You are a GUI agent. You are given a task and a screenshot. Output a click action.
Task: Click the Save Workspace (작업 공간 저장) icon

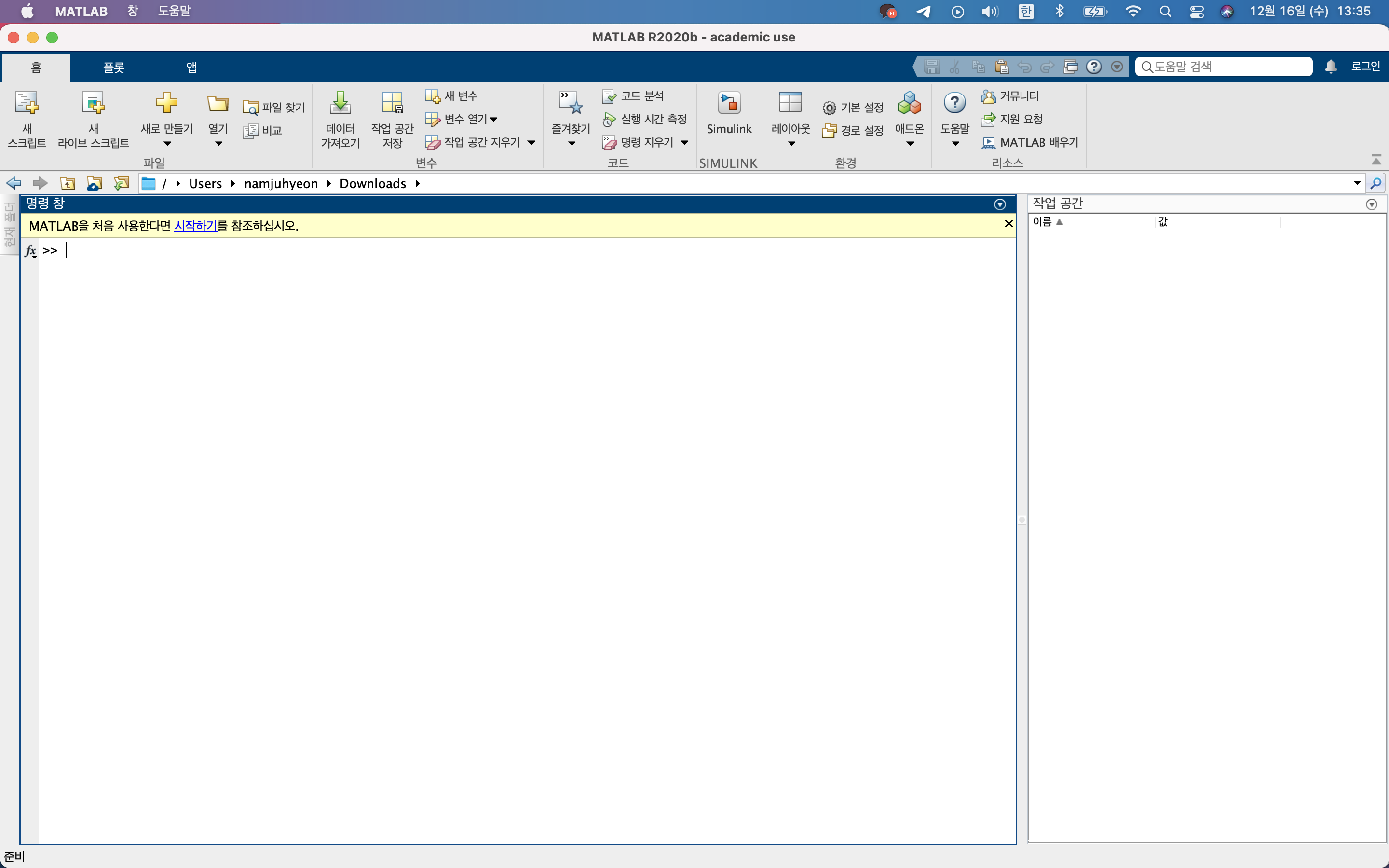pyautogui.click(x=392, y=103)
